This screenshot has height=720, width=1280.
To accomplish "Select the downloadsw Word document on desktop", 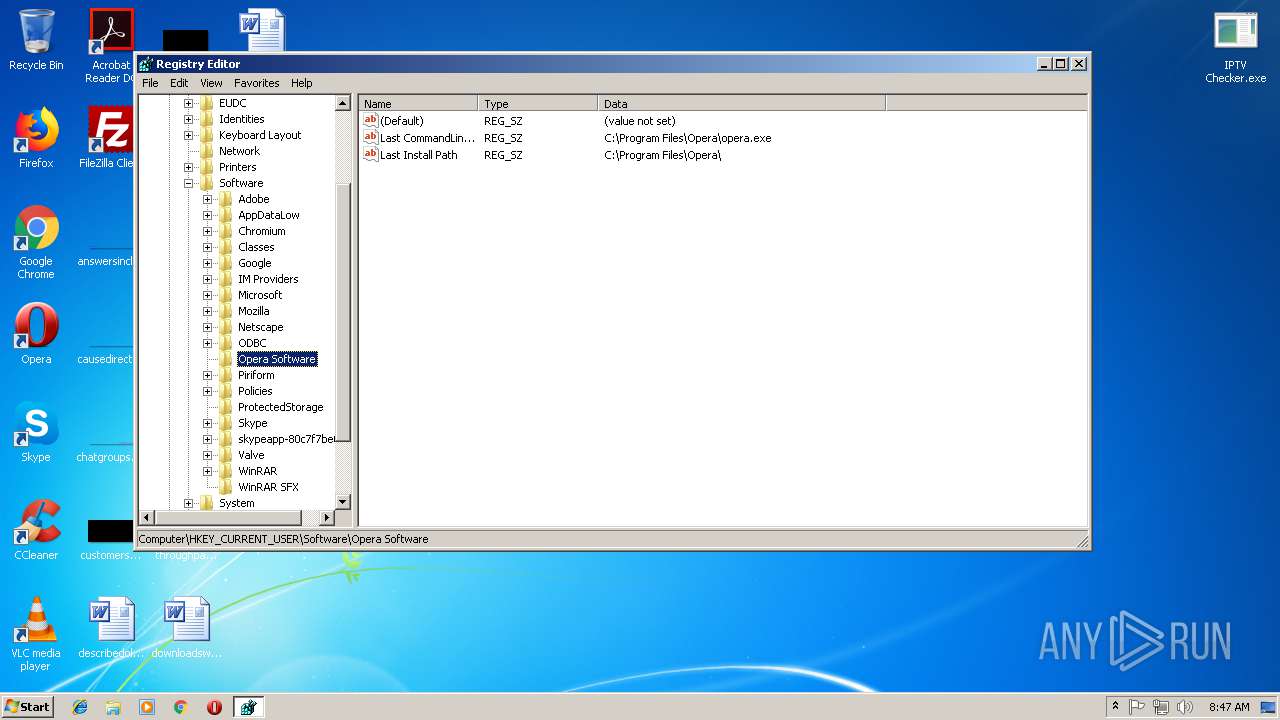I will (x=187, y=628).
